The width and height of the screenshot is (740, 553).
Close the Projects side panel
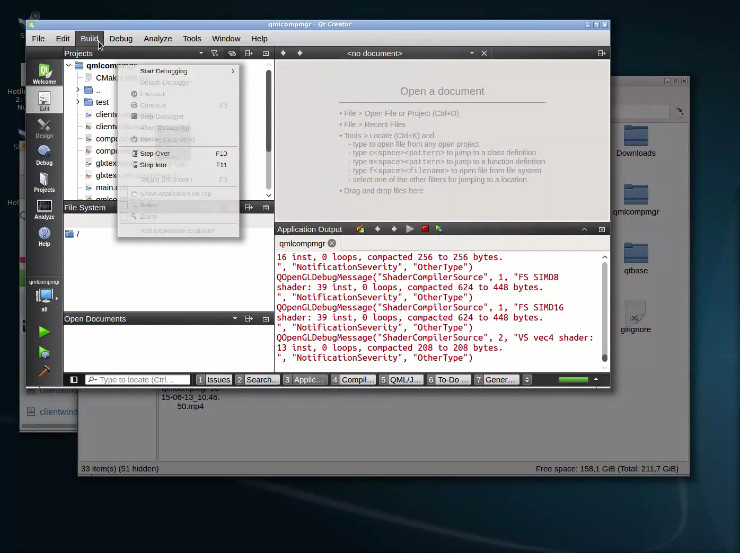click(x=266, y=53)
